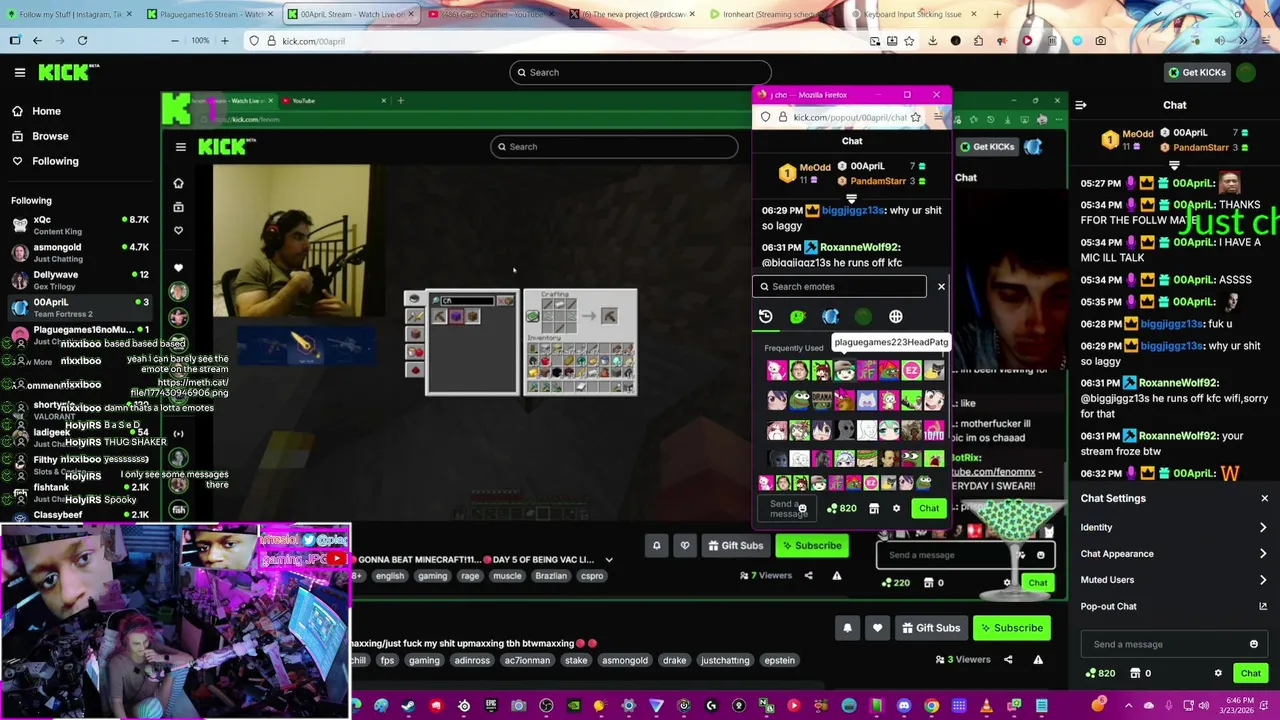Go to Browse in Kick sidebar
1280x720 pixels.
(x=50, y=136)
